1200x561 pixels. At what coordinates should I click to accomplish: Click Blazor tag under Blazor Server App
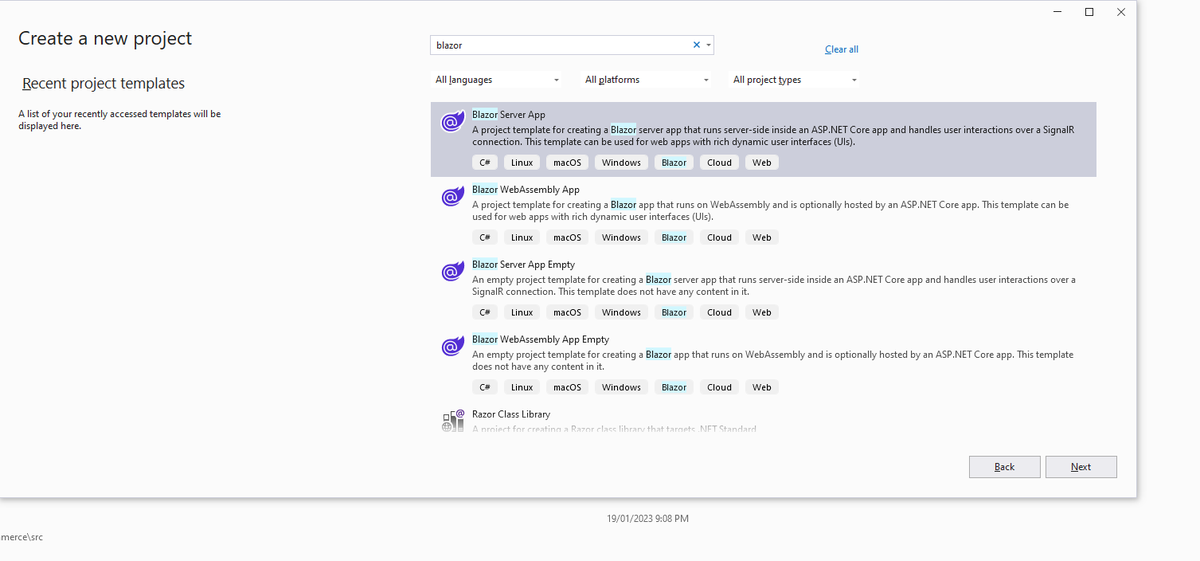(x=674, y=162)
